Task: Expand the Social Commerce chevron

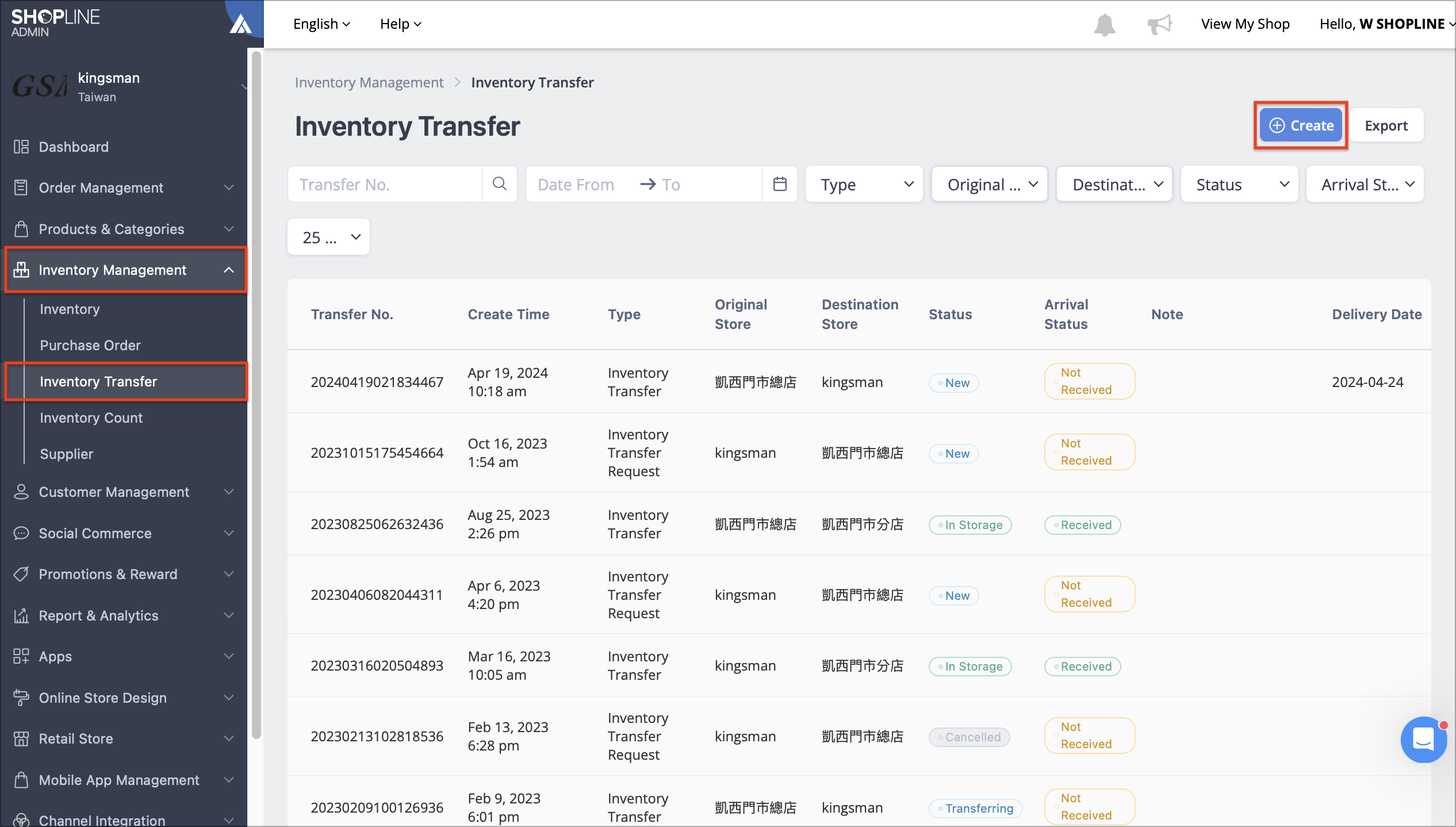Action: click(229, 533)
